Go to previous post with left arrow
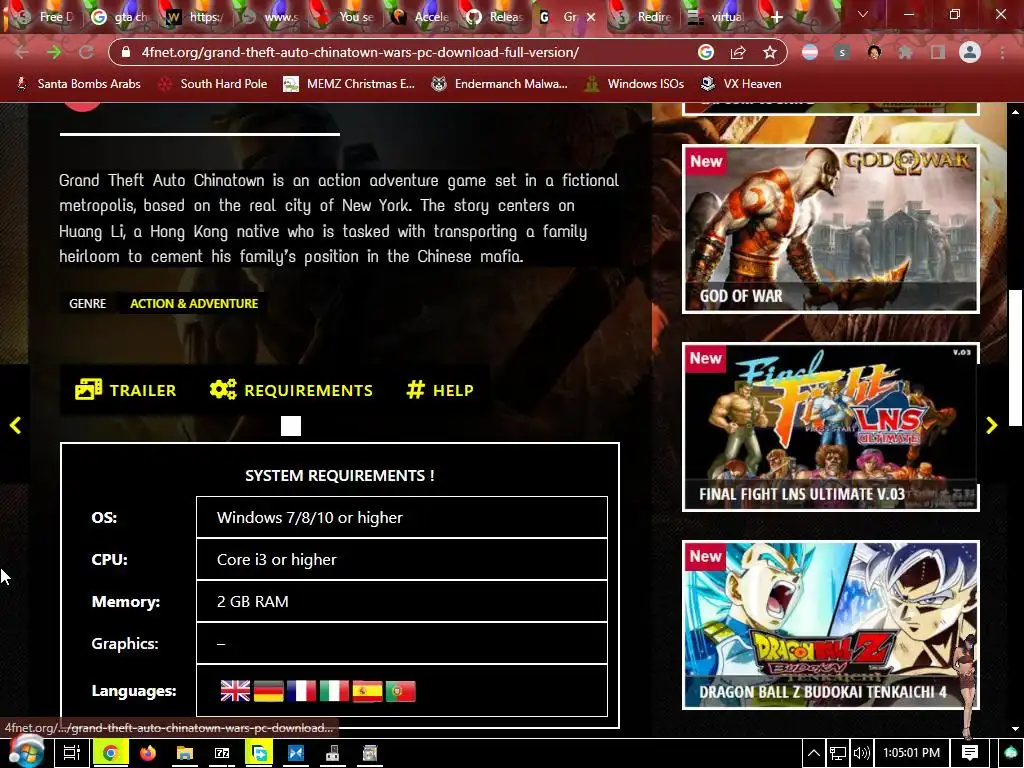 [15, 425]
